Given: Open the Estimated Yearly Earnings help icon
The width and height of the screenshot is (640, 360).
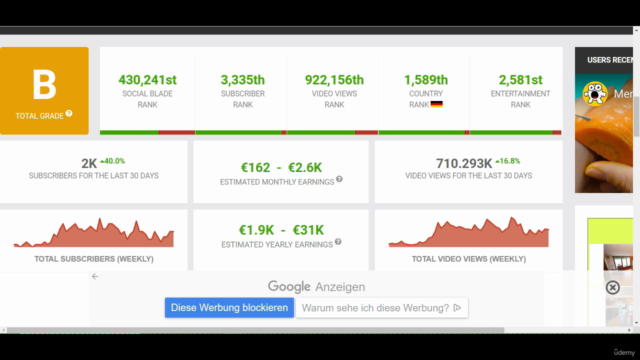Looking at the screenshot, I should click(338, 242).
